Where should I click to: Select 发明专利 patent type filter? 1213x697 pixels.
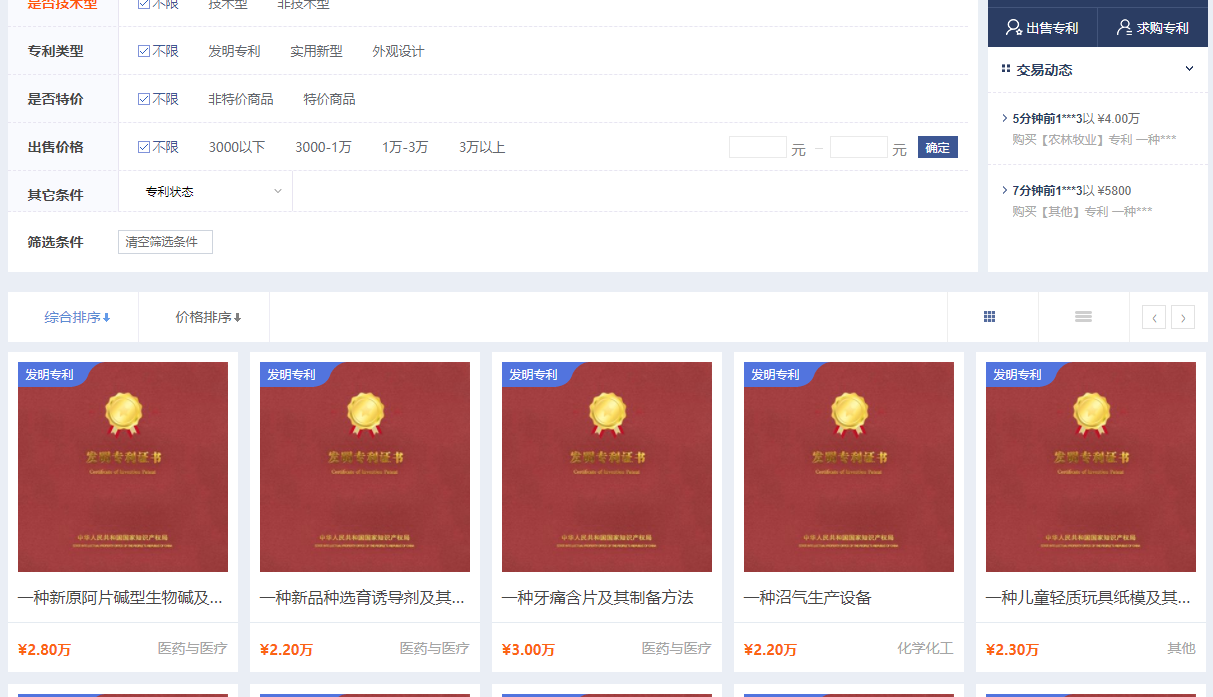234,51
